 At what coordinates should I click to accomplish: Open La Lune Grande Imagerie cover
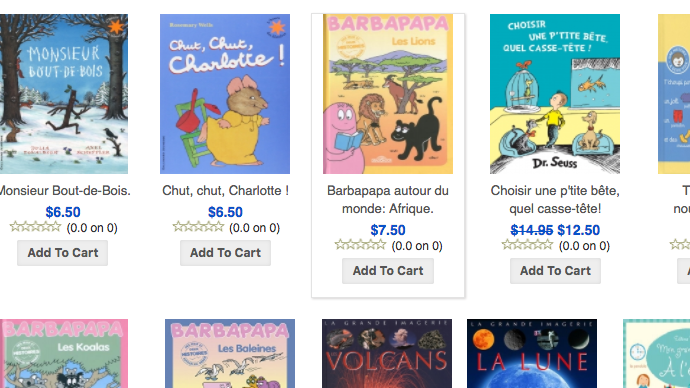[x=532, y=354]
